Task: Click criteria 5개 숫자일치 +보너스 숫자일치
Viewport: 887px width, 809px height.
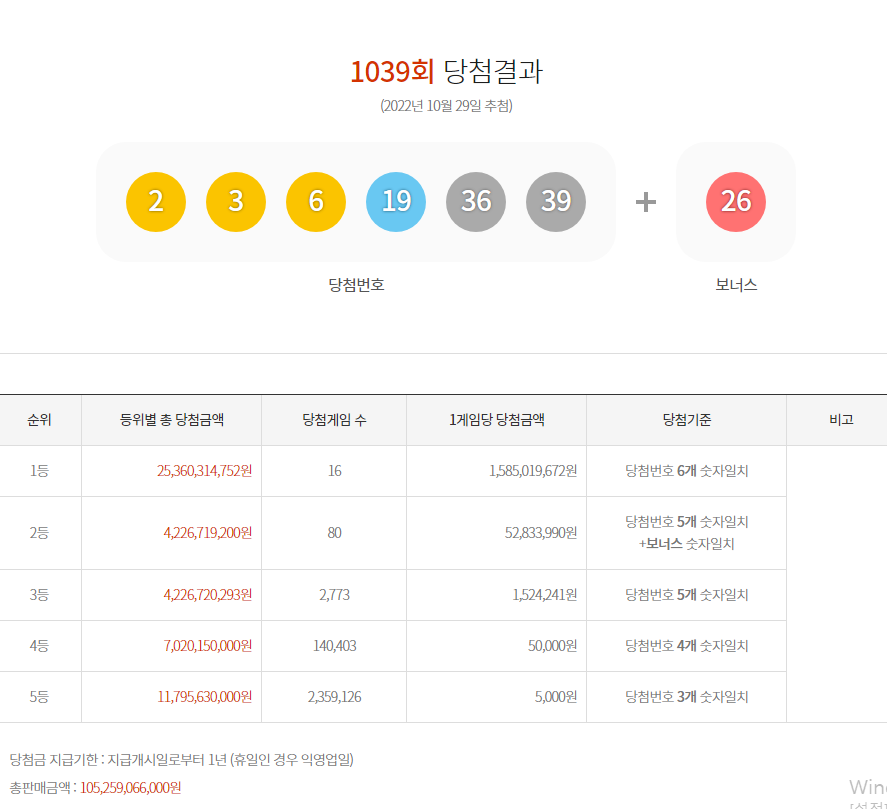Action: pyautogui.click(x=687, y=533)
